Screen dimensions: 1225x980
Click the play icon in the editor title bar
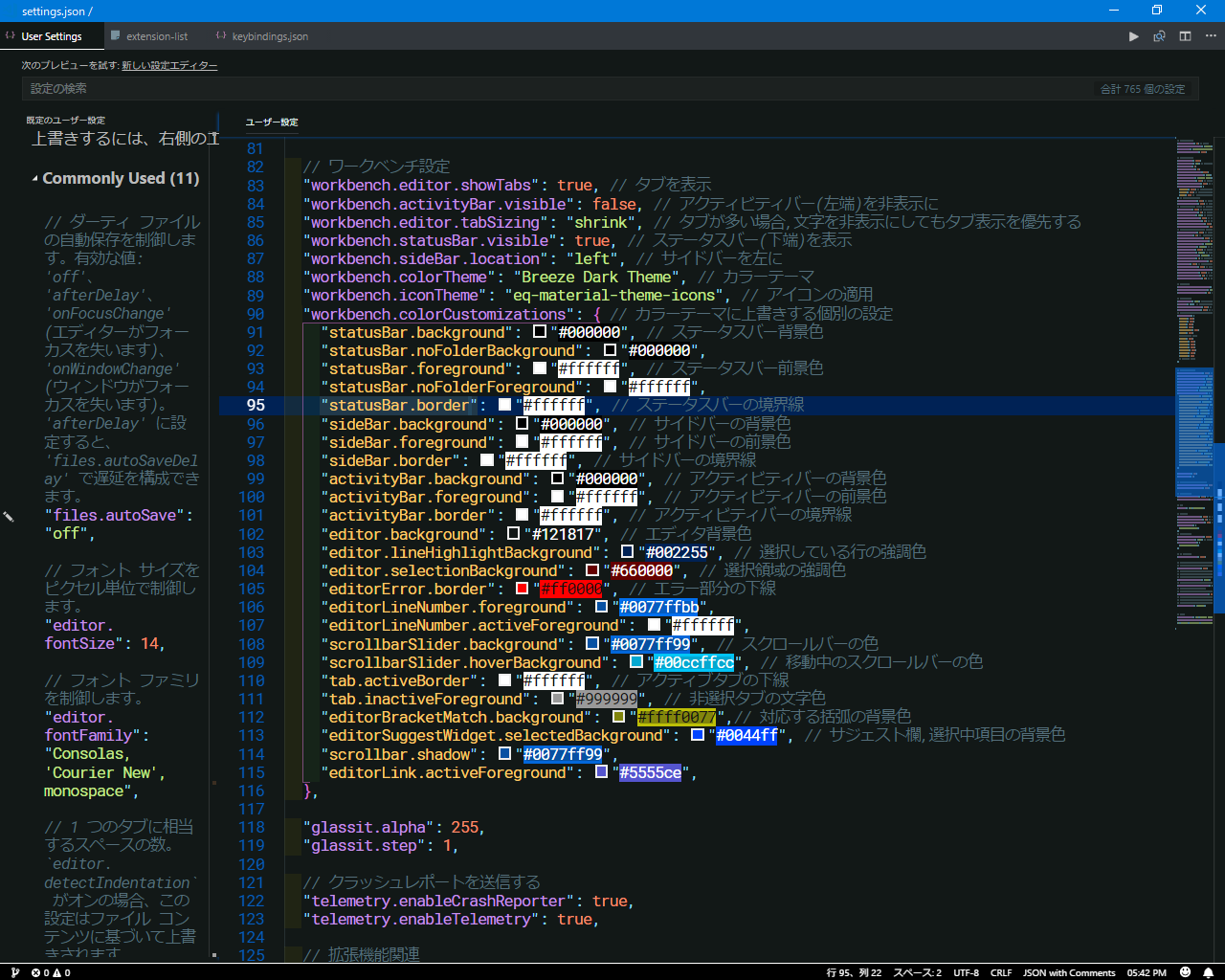point(1133,35)
